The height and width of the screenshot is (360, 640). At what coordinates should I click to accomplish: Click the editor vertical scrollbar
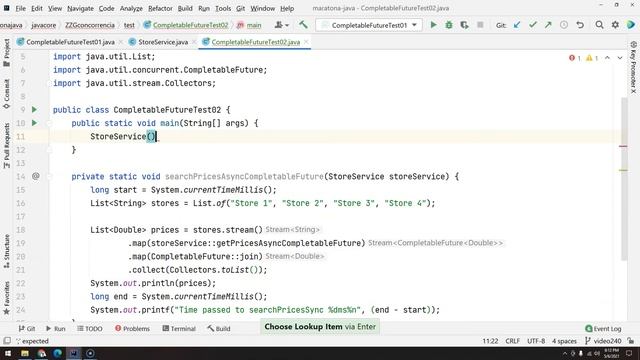624,178
